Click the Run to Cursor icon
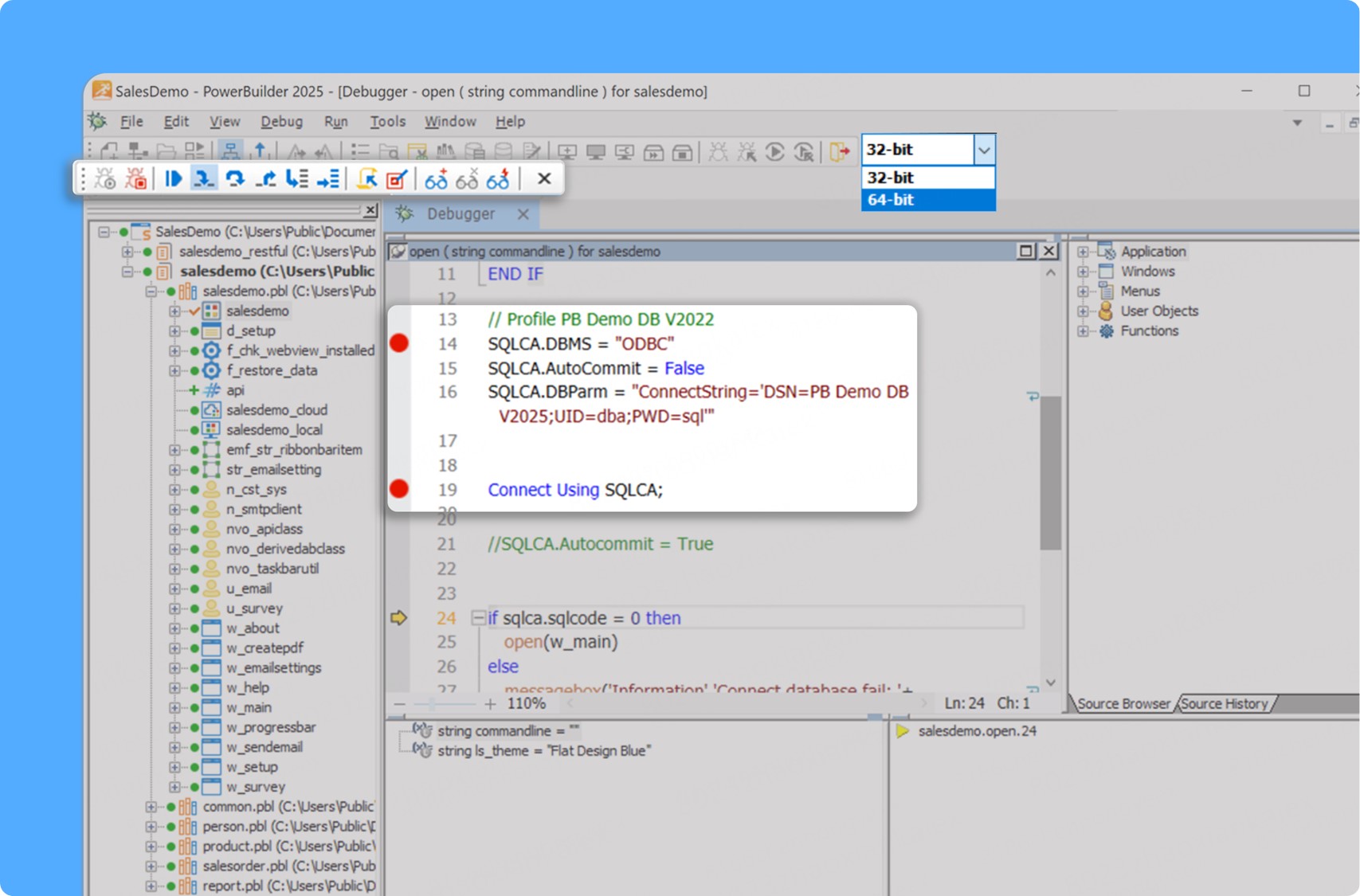The image size is (1360, 896). point(297,178)
